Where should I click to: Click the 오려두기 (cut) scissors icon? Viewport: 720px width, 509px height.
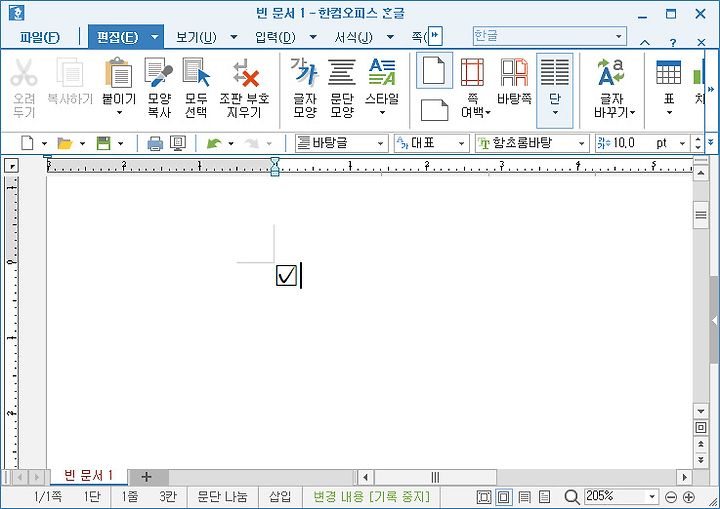23,73
